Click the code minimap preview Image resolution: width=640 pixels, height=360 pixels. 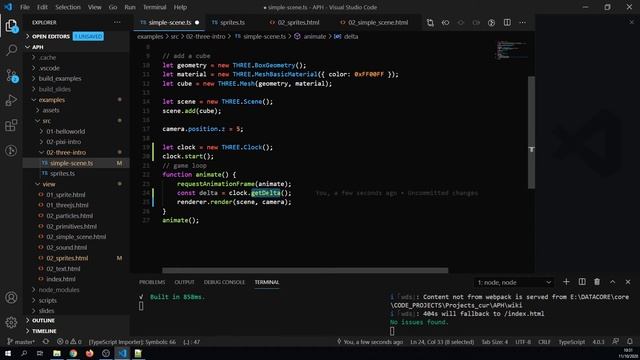(511, 50)
